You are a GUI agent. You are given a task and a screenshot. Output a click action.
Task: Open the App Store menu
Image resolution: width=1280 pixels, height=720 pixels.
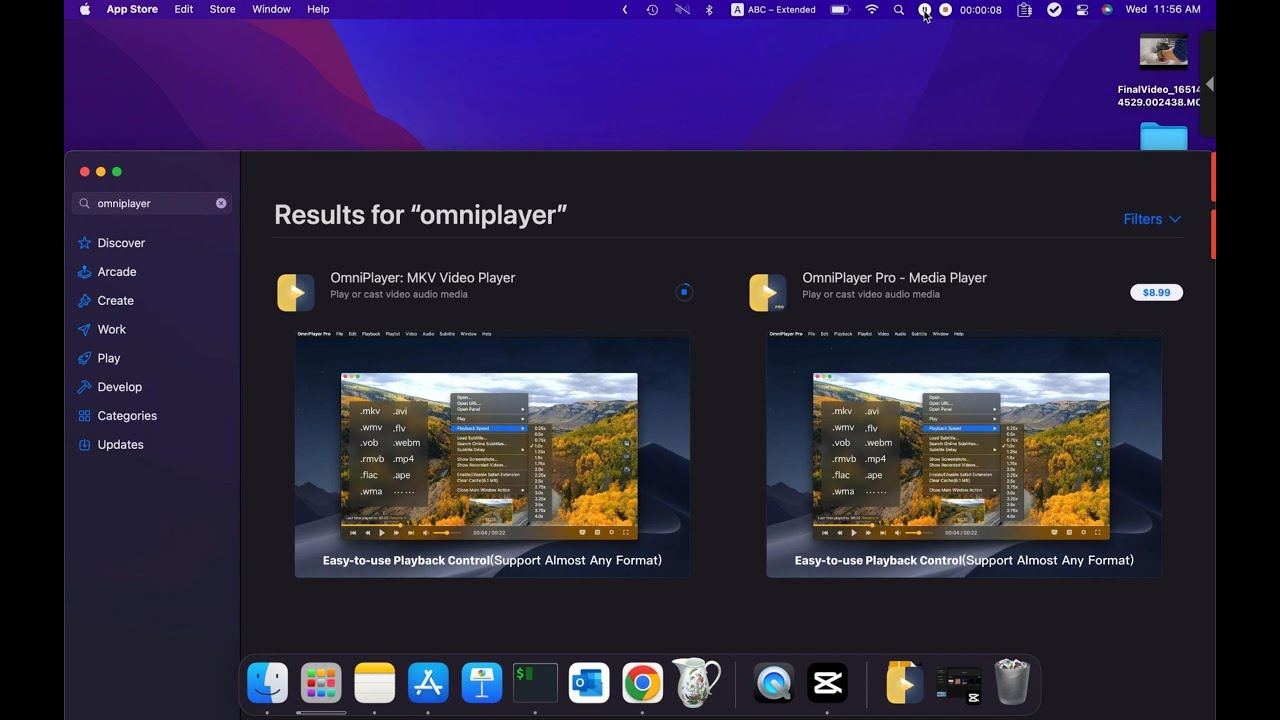(x=132, y=9)
